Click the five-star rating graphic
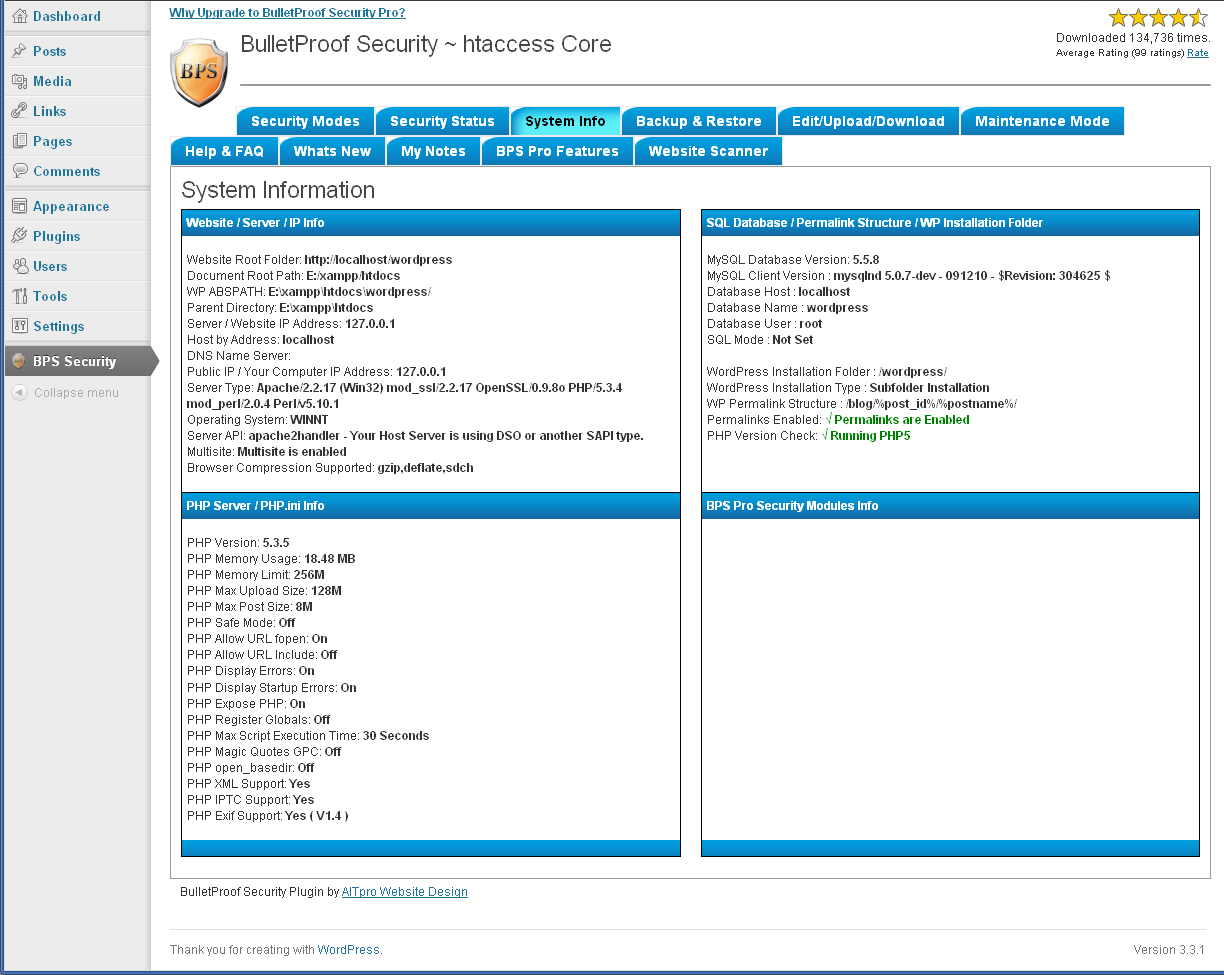1224x975 pixels. coord(1158,17)
